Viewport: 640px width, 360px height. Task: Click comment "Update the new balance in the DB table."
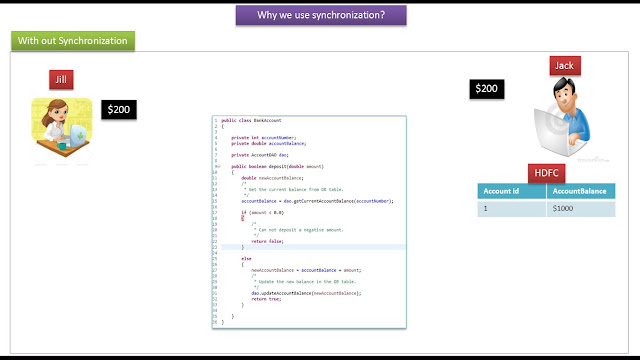point(307,282)
